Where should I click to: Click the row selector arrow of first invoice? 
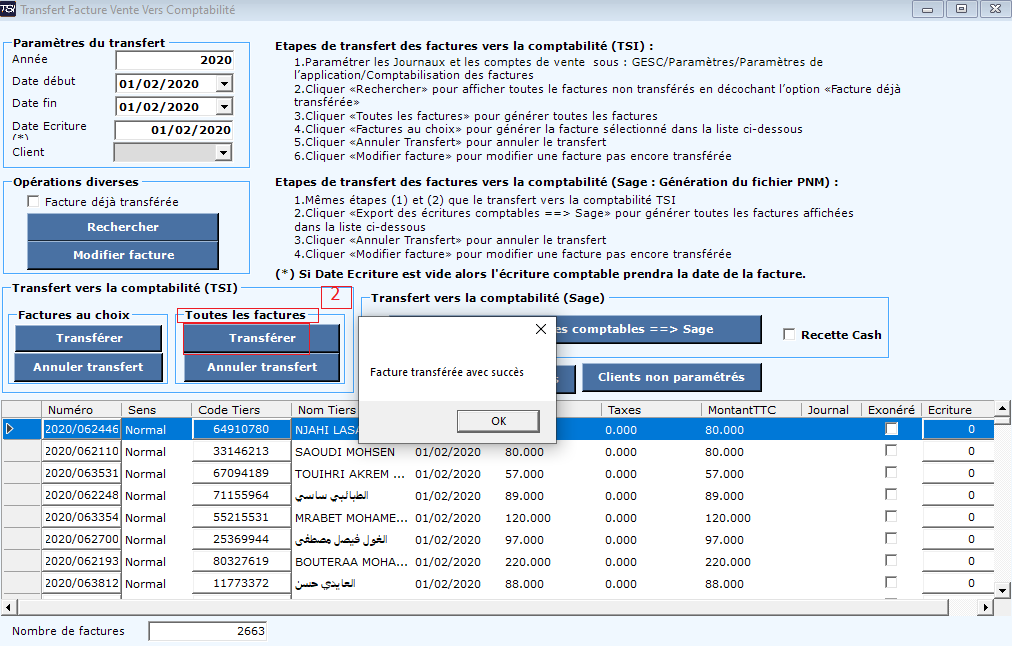click(11, 429)
